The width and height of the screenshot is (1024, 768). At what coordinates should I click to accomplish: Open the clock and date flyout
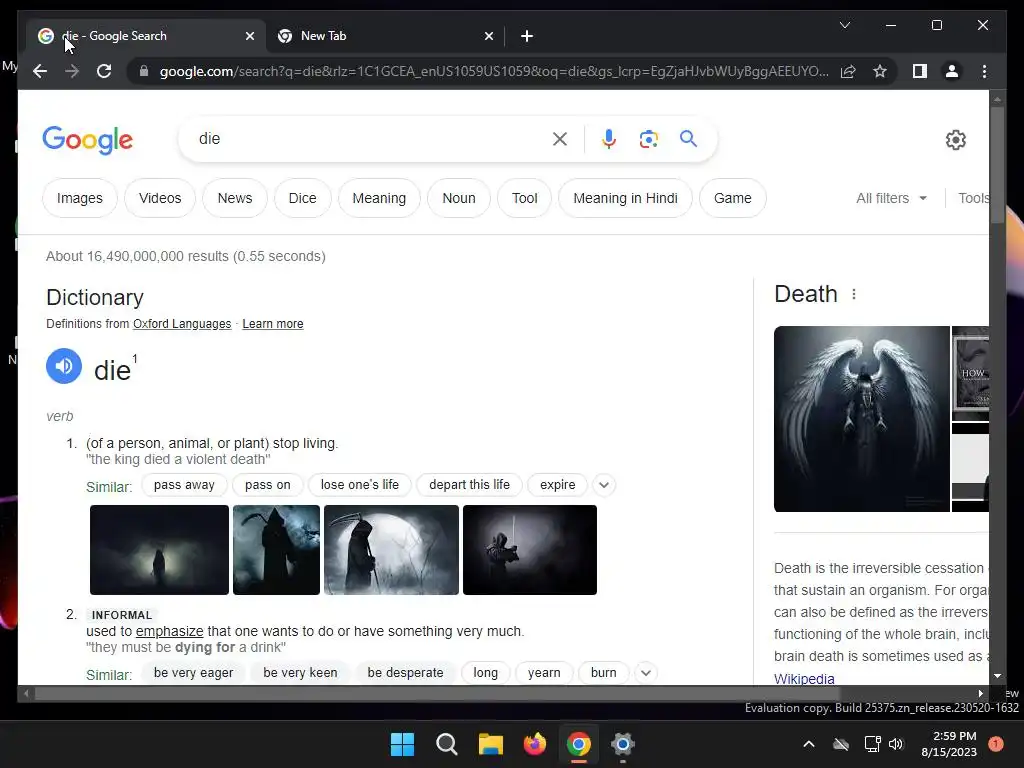coord(949,744)
